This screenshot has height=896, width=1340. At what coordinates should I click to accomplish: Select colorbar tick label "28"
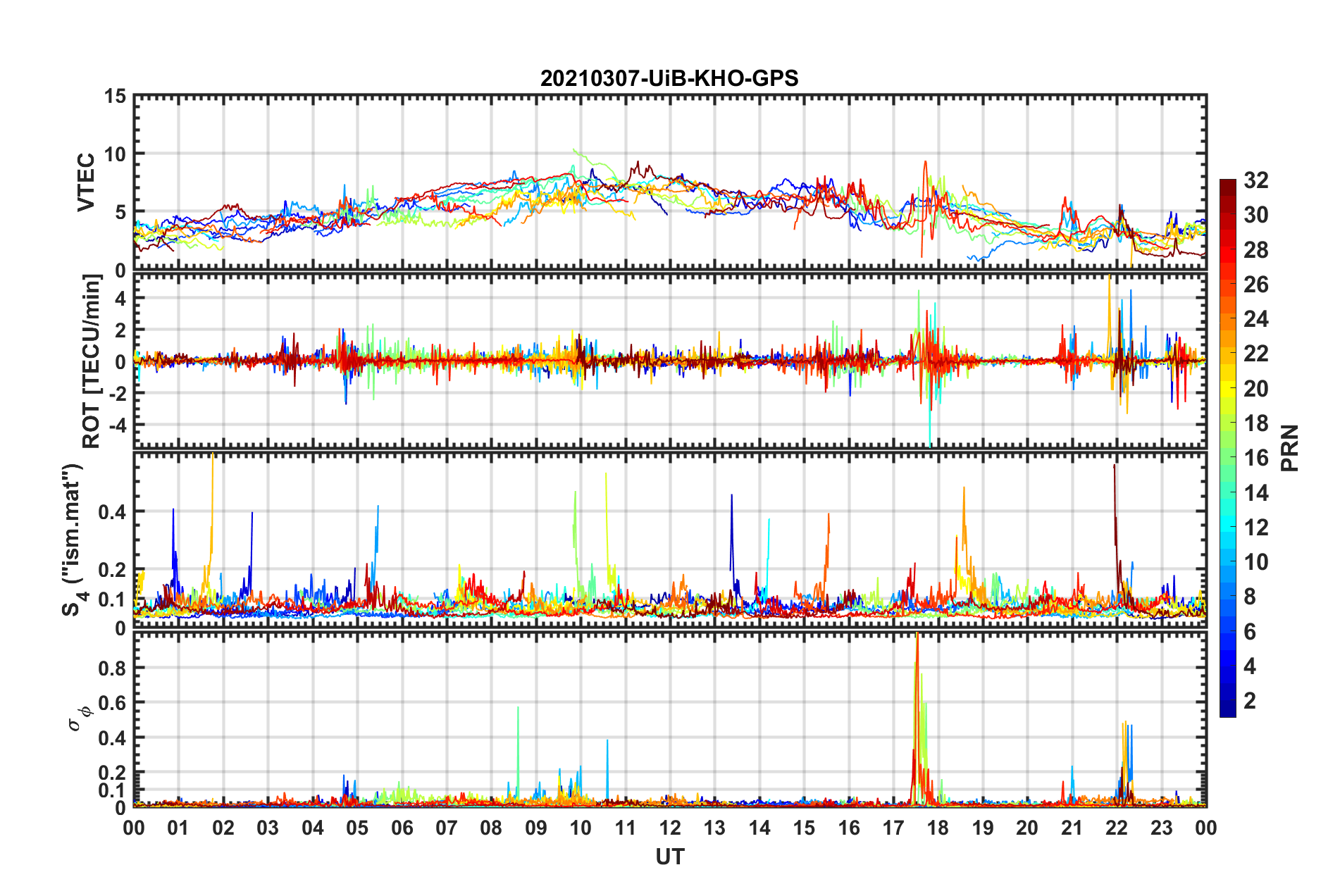1256,249
